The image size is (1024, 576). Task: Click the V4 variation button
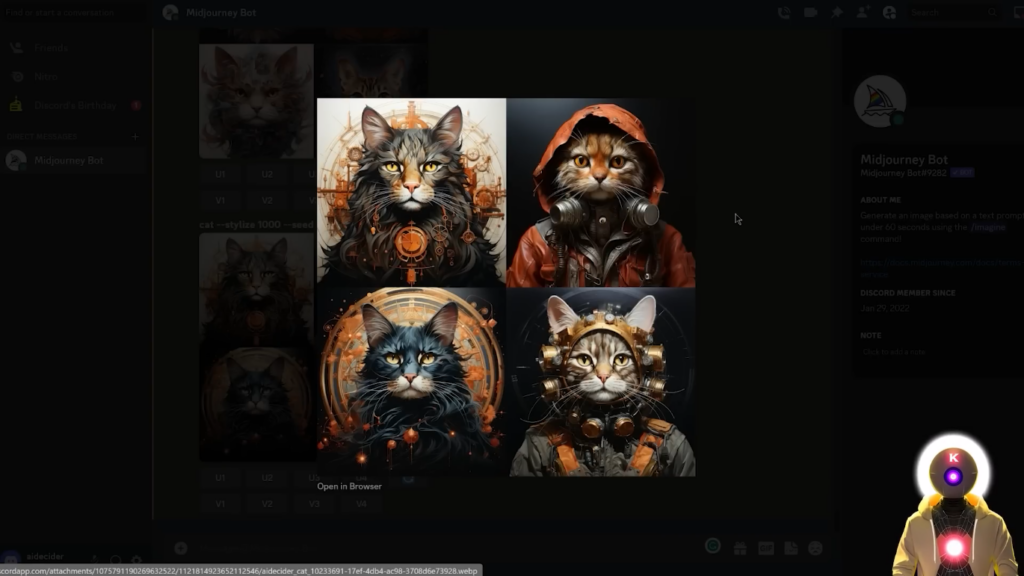361,504
